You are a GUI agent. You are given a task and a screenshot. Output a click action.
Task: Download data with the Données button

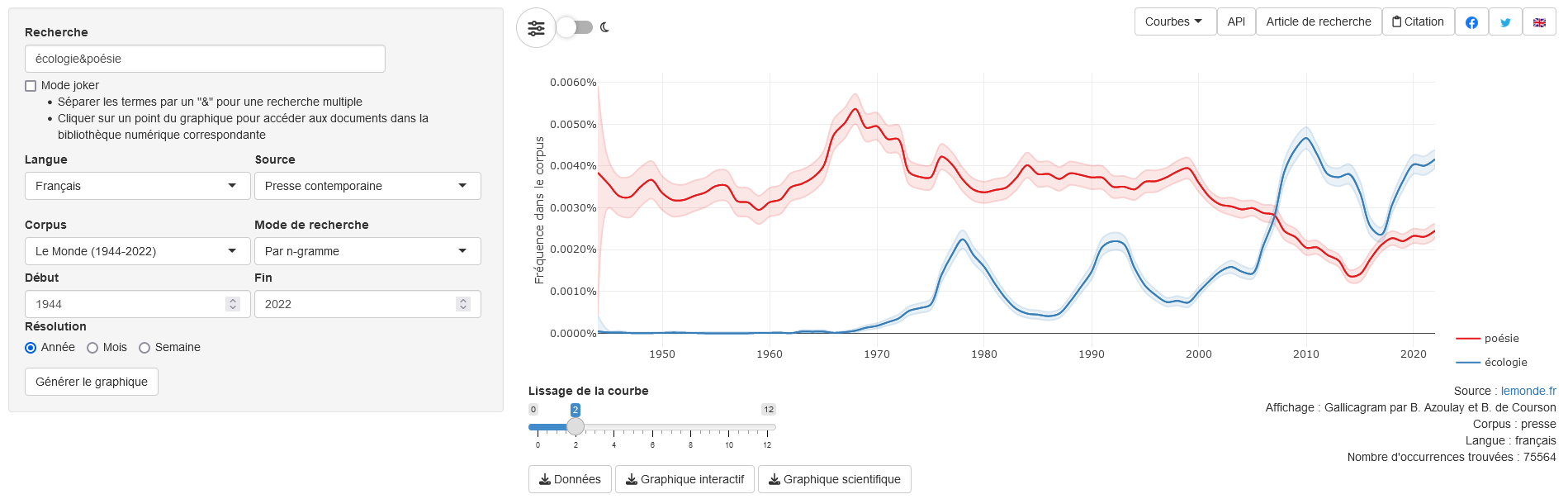tap(570, 479)
